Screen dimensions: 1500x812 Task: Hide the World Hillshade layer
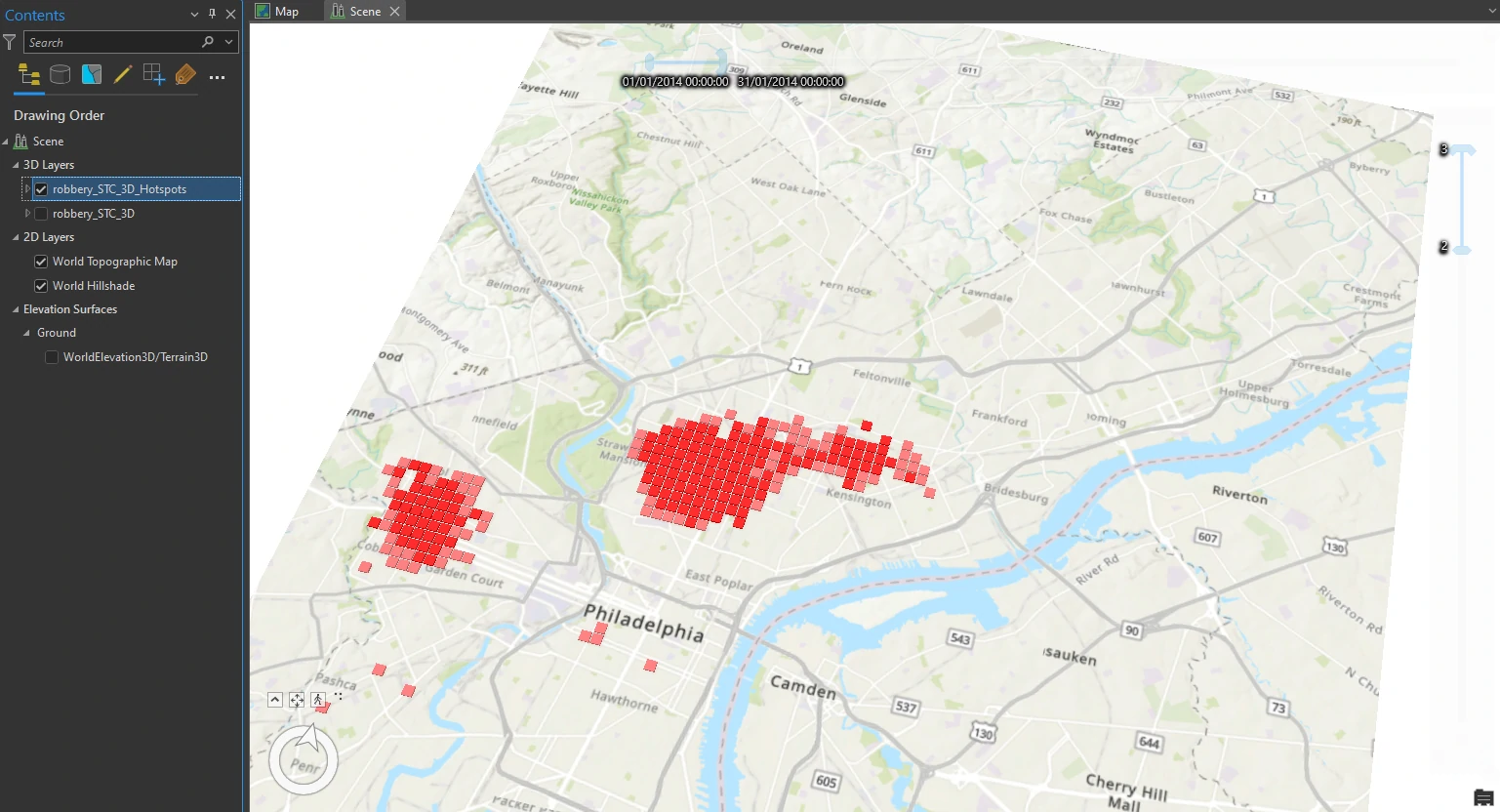[41, 286]
